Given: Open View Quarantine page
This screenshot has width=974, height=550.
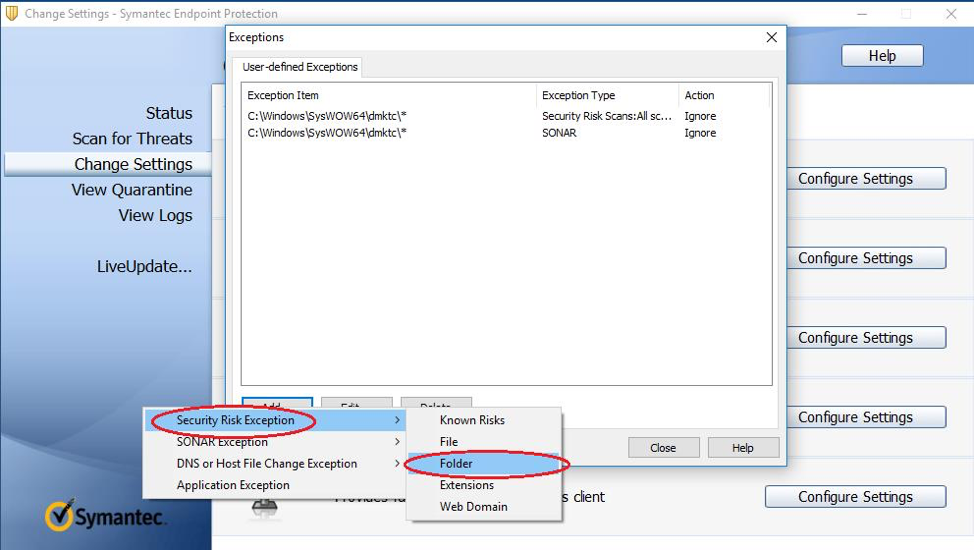Looking at the screenshot, I should click(132, 190).
